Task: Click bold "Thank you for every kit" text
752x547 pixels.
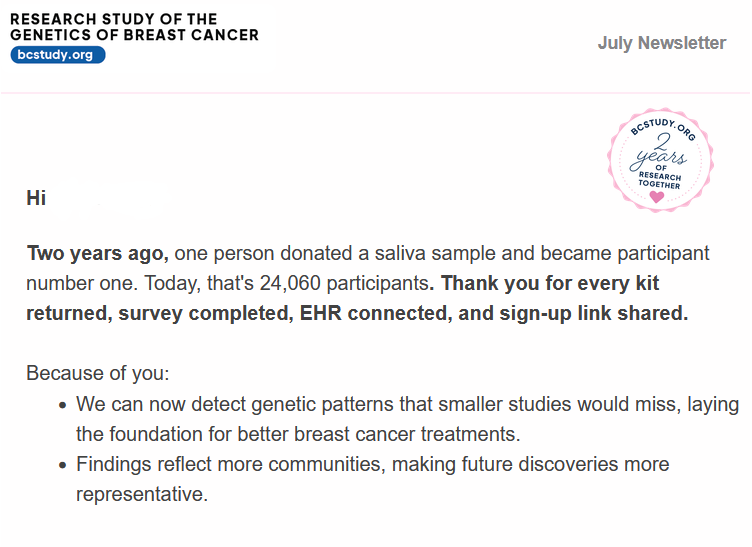Action: tap(550, 283)
